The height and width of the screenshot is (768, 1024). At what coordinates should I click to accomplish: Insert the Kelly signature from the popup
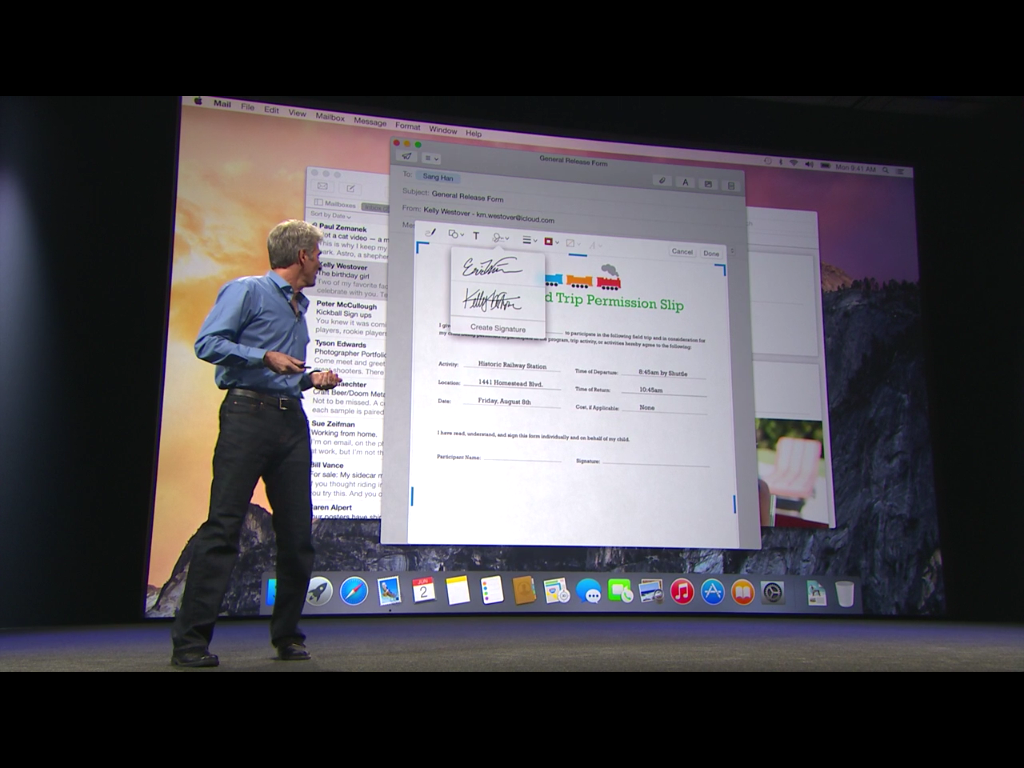pos(492,301)
